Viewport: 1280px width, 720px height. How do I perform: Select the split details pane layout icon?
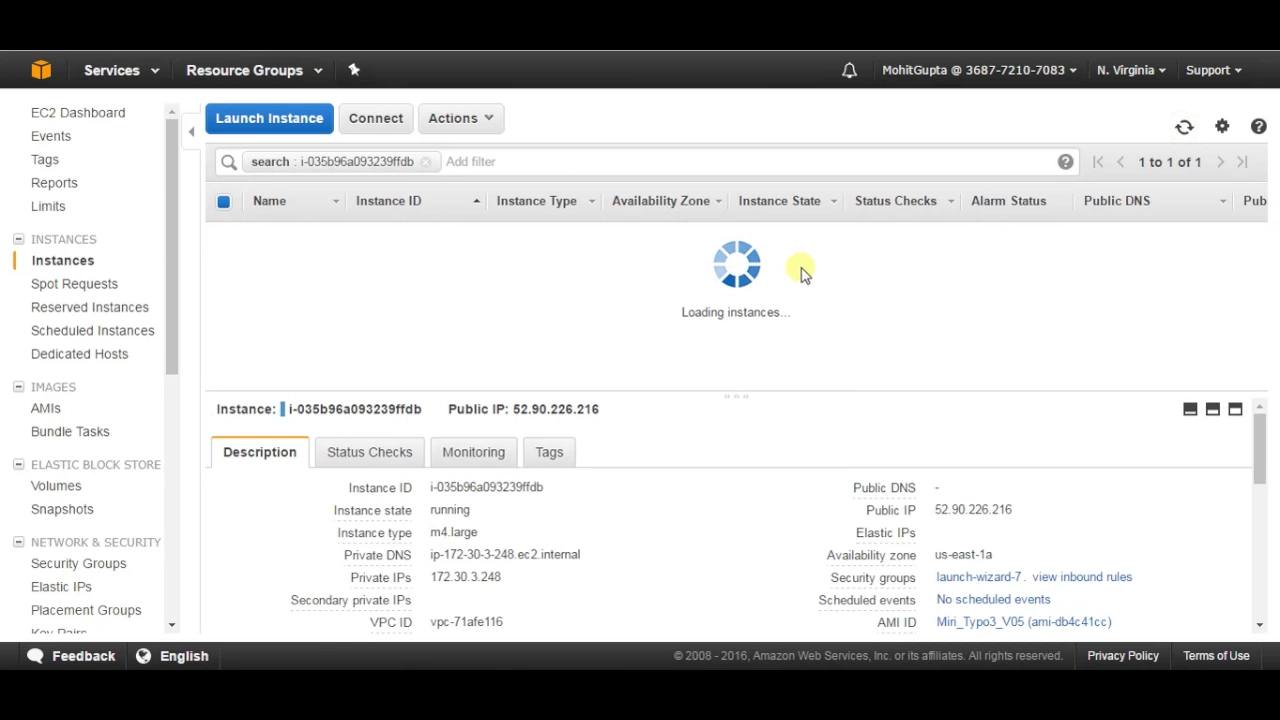1213,409
